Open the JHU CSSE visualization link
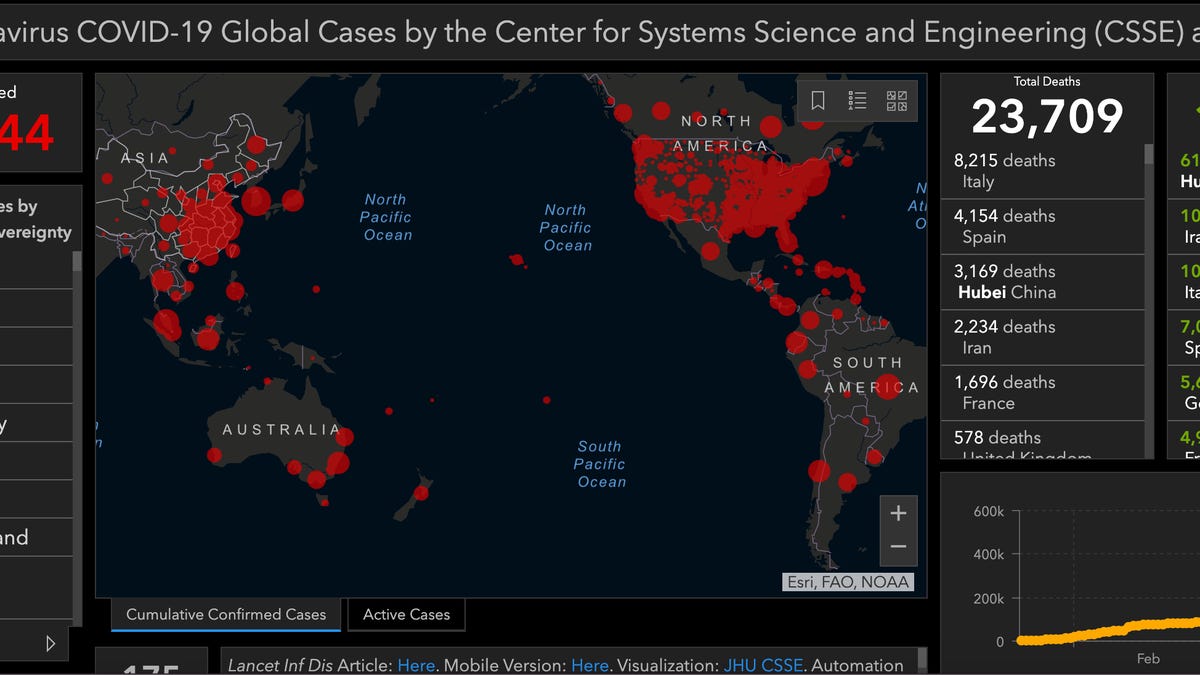 click(764, 665)
